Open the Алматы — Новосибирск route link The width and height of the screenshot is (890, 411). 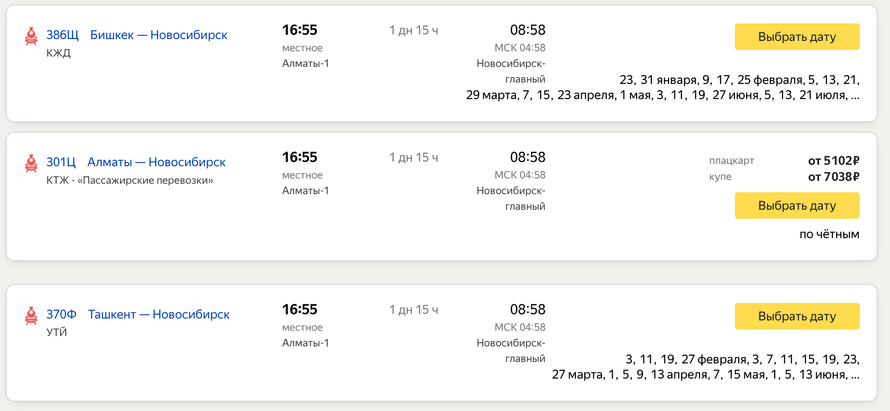(157, 162)
